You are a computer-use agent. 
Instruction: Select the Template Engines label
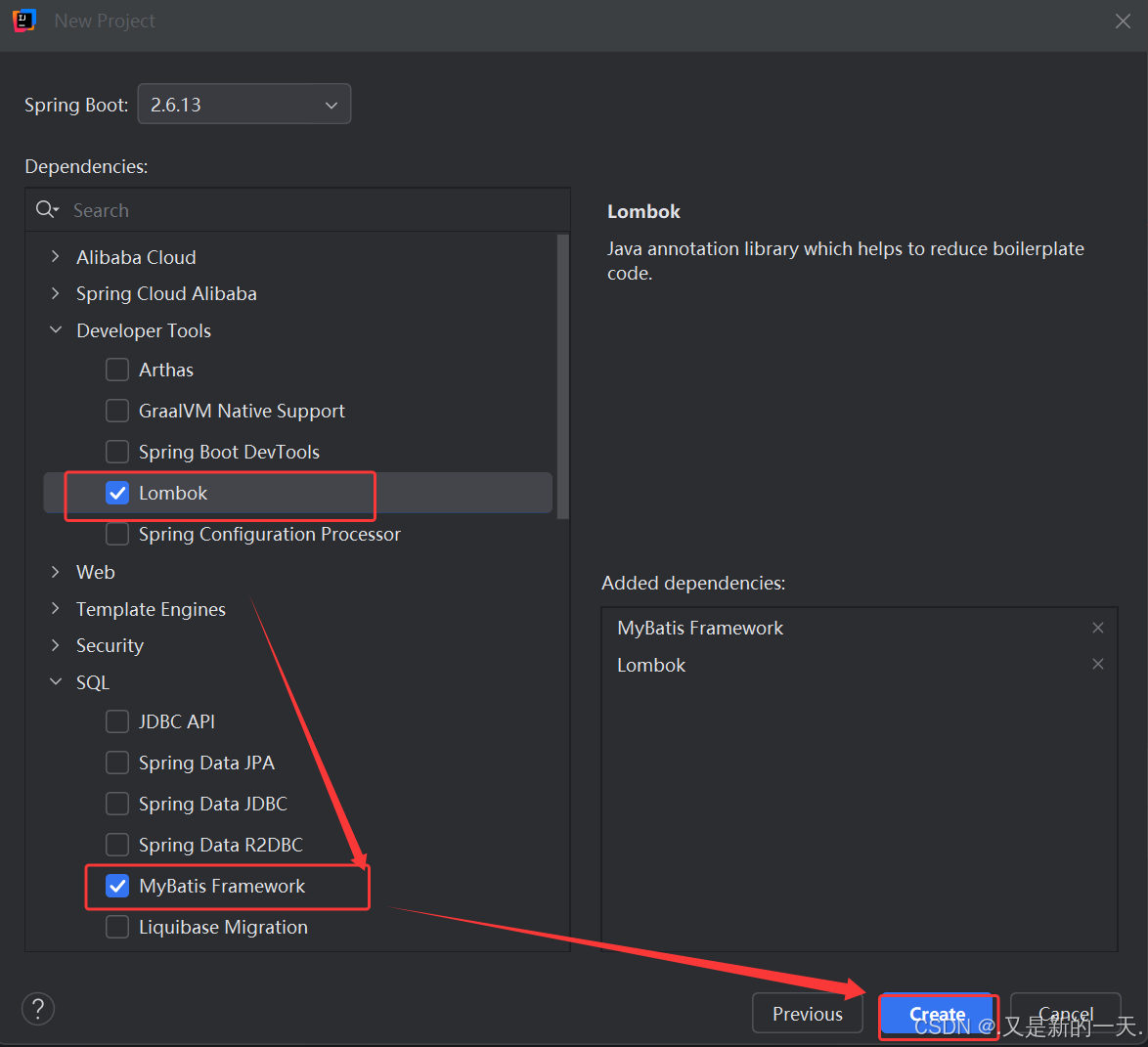tap(151, 609)
